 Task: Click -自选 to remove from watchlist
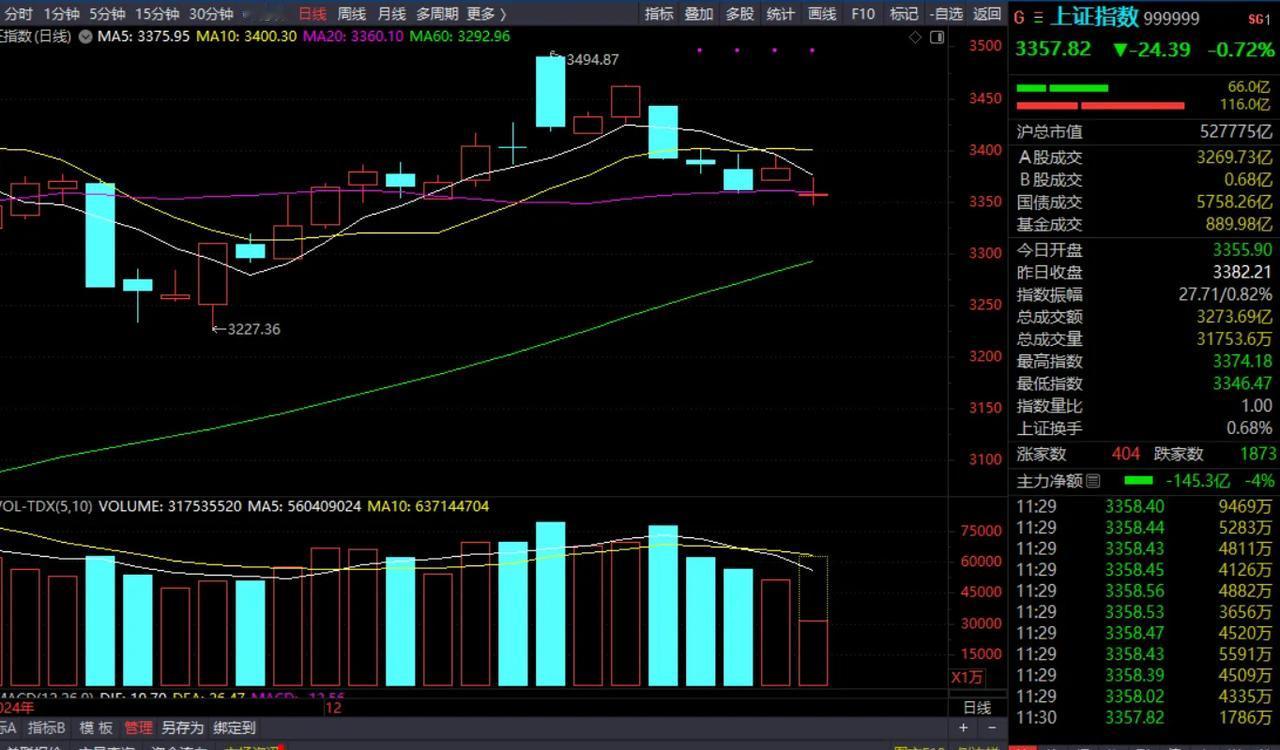(945, 14)
